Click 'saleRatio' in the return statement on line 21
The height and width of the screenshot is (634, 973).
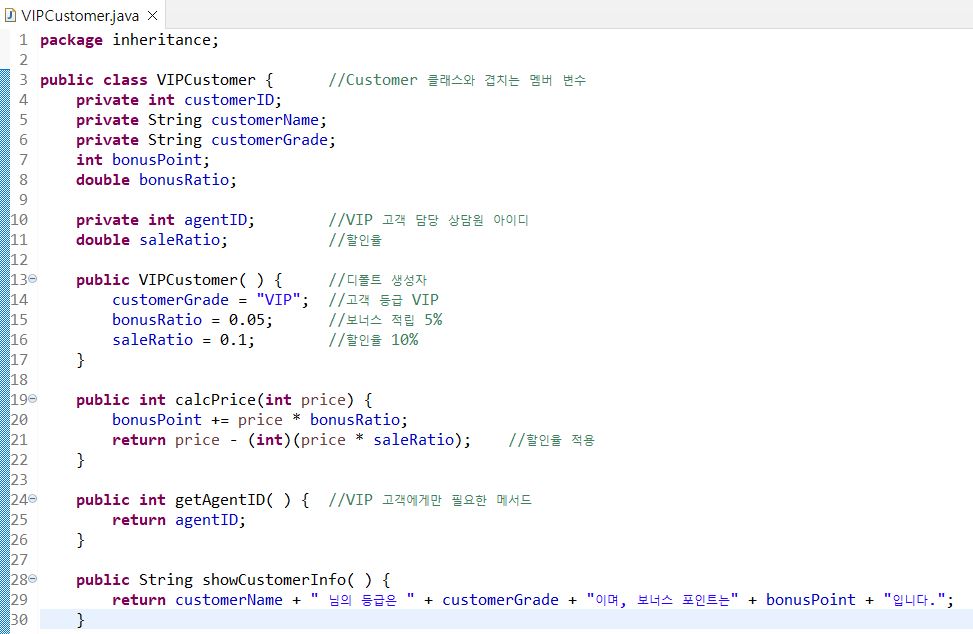[413, 440]
